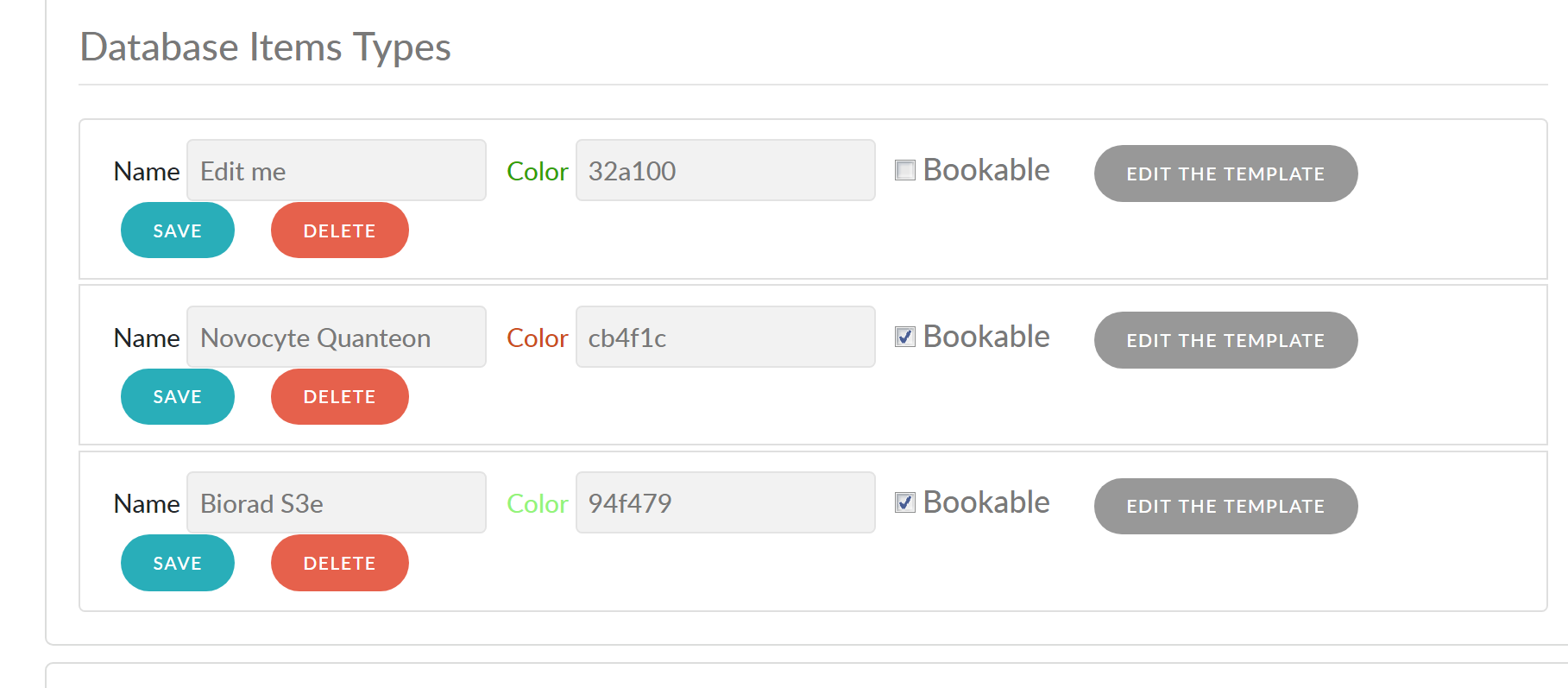Viewport: 1568px width, 688px height.
Task: Uncheck Bookable for Novocyte Quanteon
Action: [904, 338]
